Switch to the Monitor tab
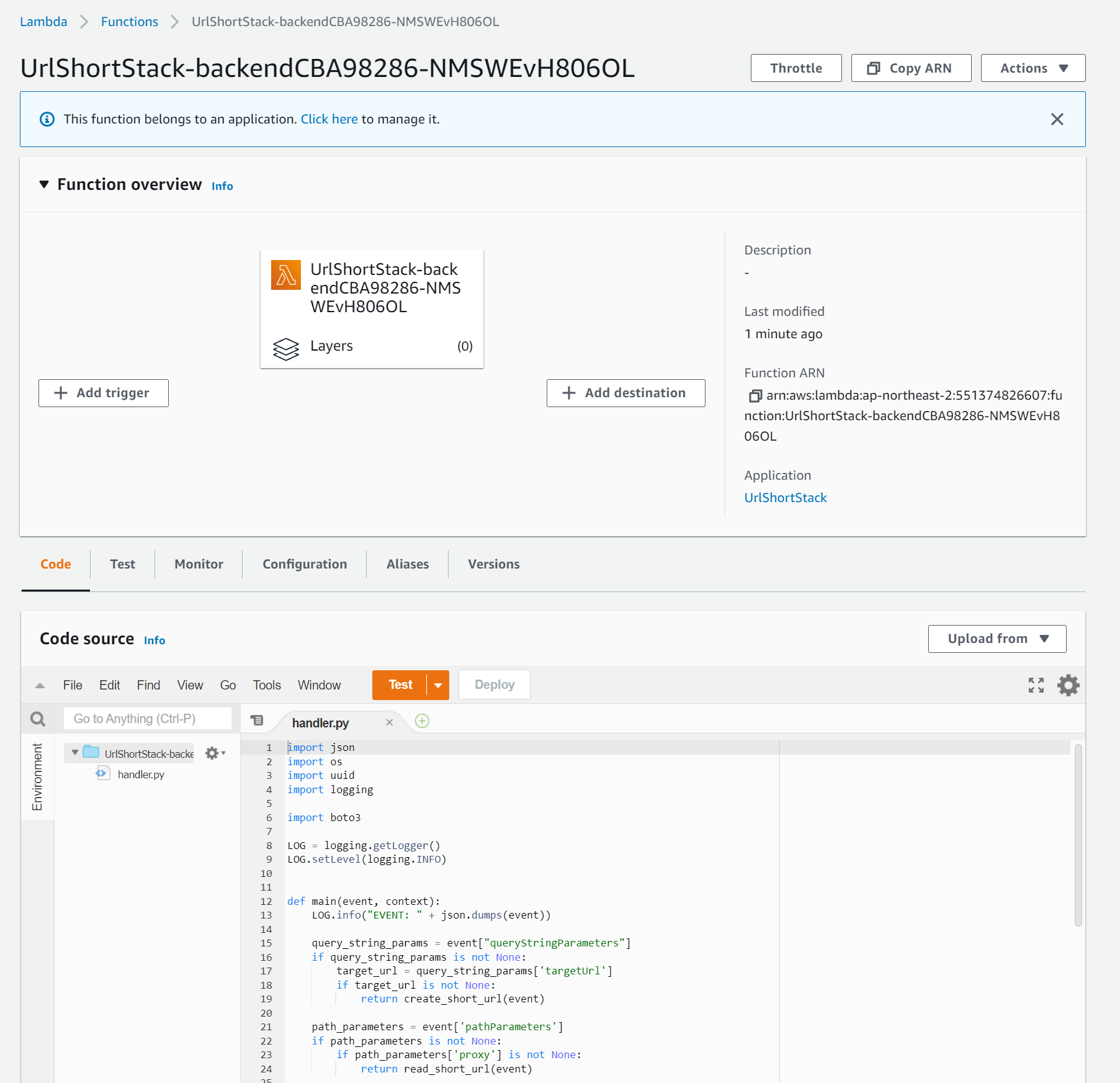 pyautogui.click(x=199, y=564)
